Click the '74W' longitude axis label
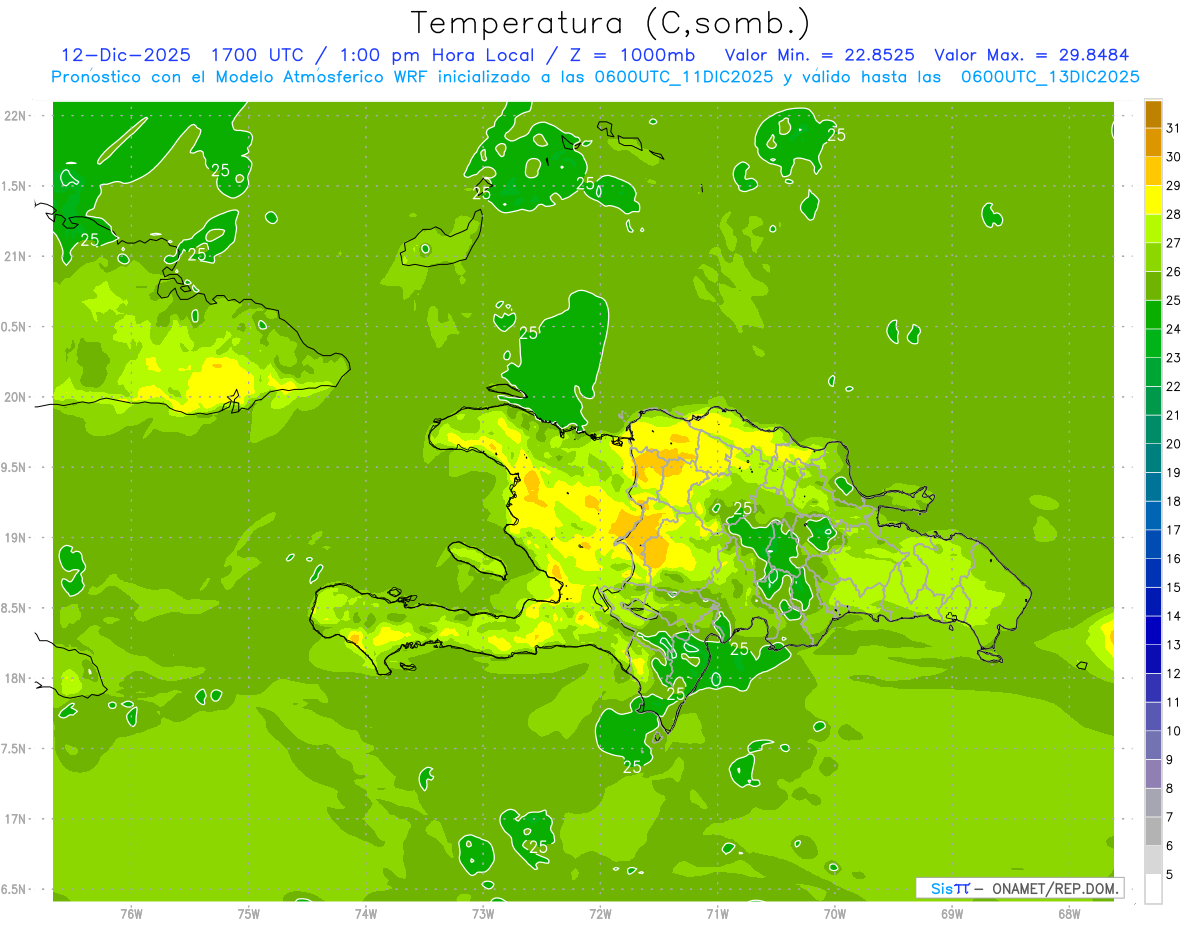 click(x=366, y=913)
